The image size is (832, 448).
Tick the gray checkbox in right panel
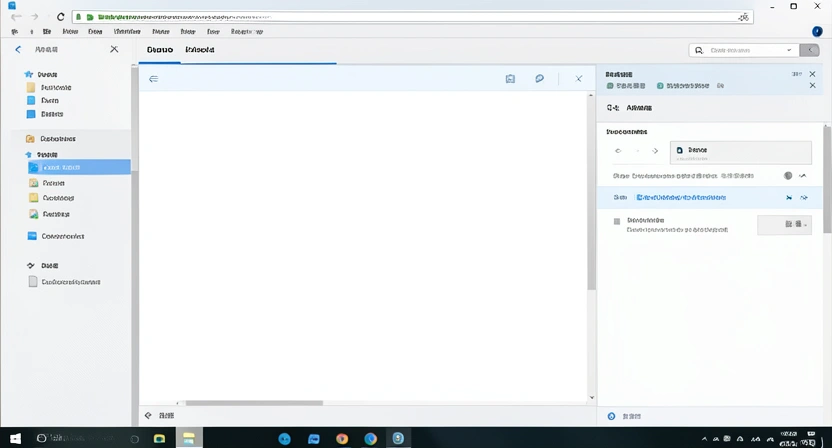point(617,221)
